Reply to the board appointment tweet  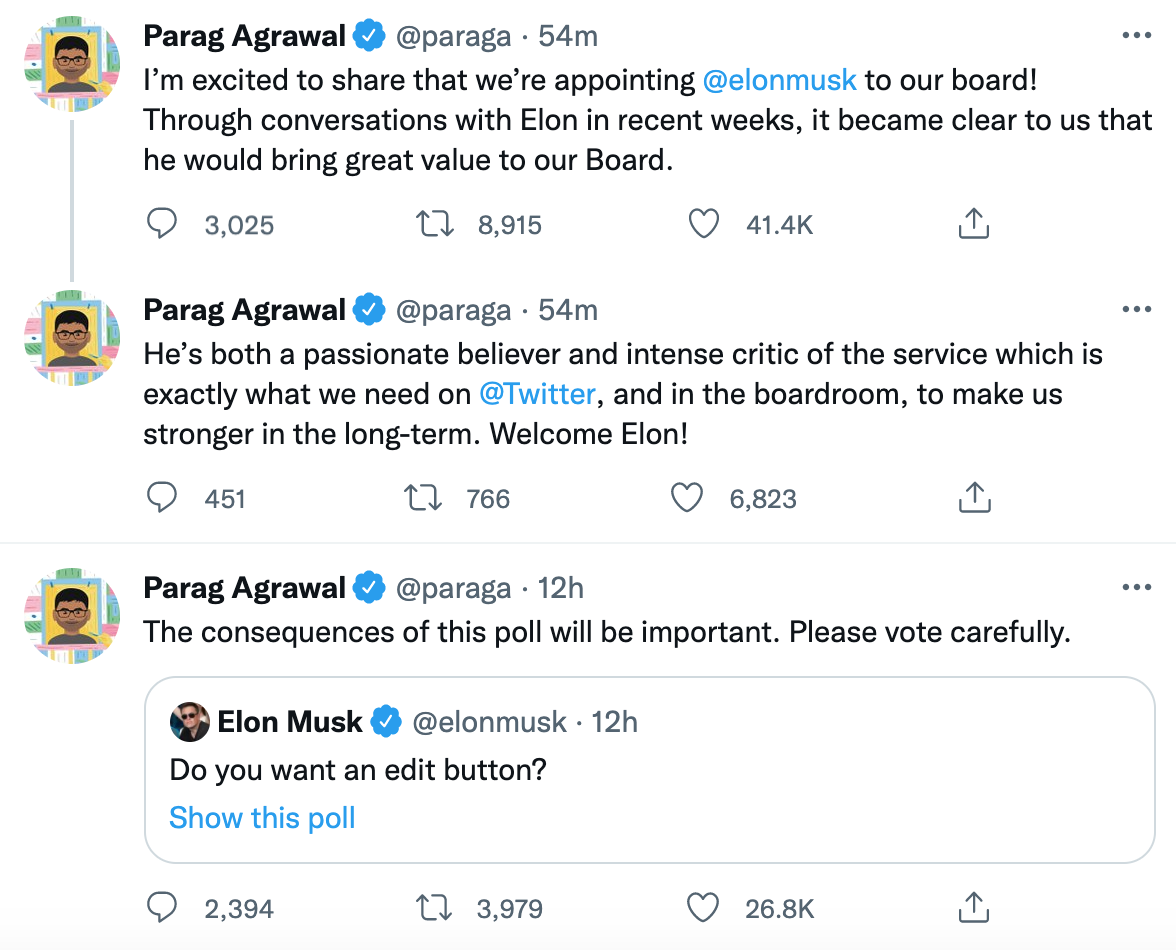162,225
